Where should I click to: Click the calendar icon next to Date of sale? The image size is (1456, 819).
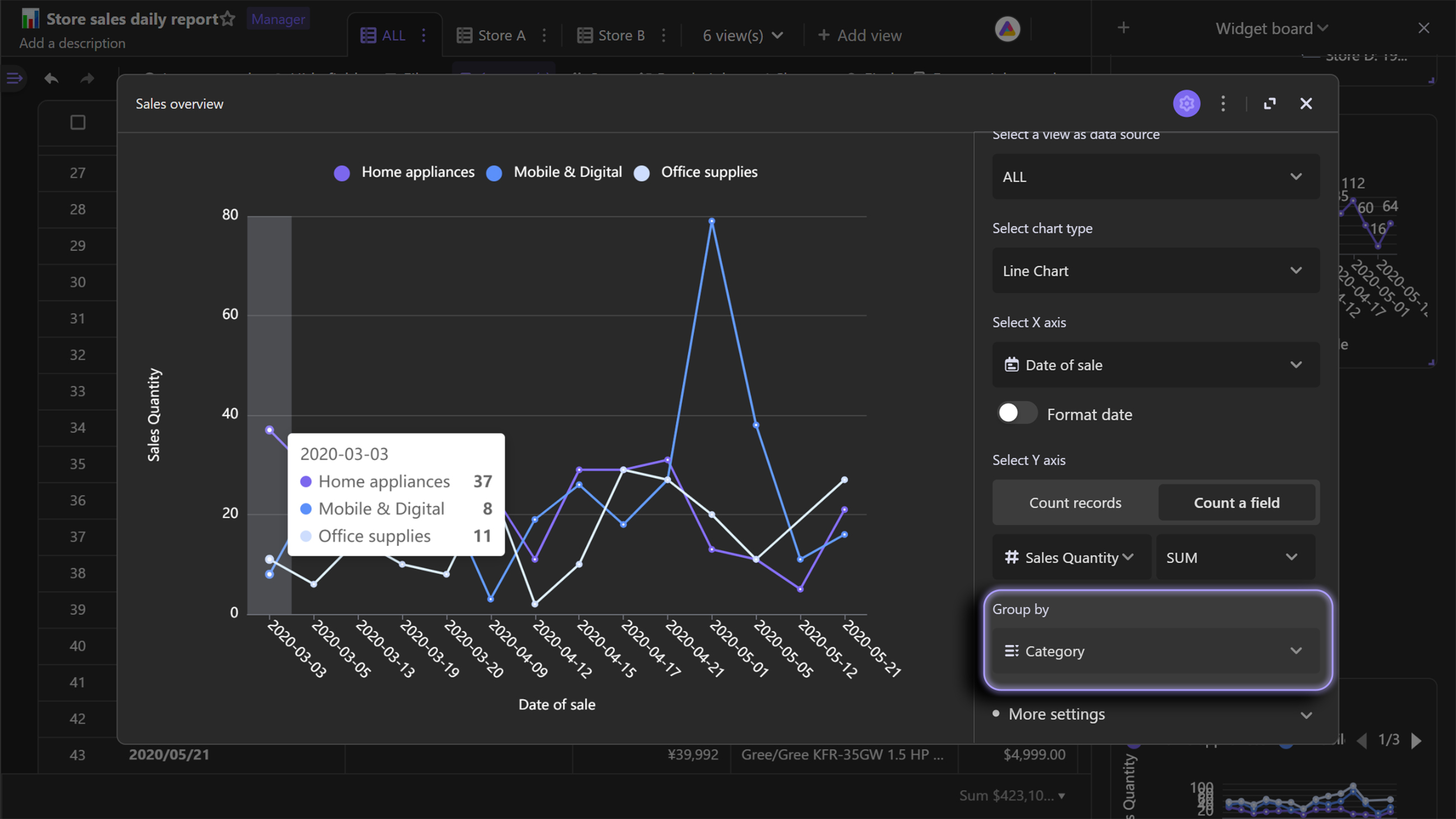(1012, 364)
